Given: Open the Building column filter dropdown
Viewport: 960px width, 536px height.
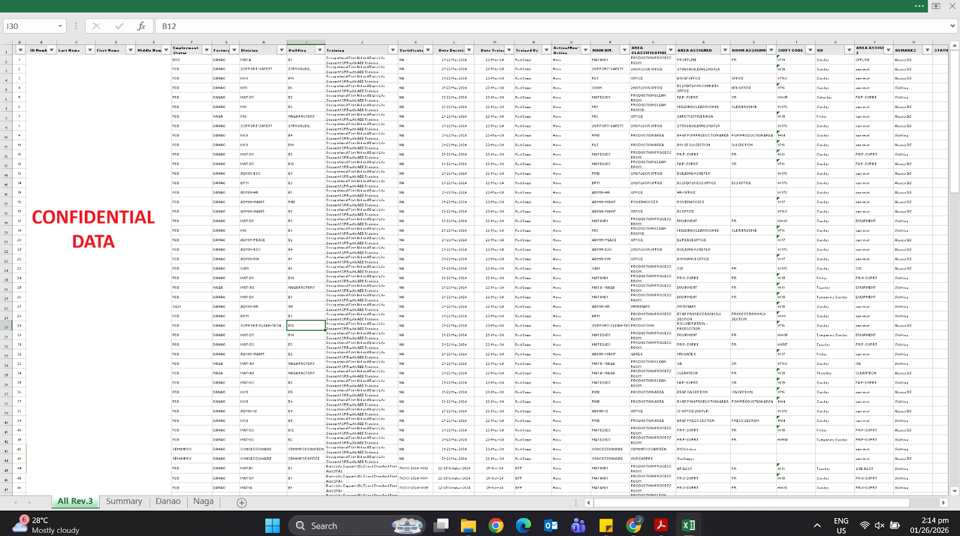Looking at the screenshot, I should 320,50.
